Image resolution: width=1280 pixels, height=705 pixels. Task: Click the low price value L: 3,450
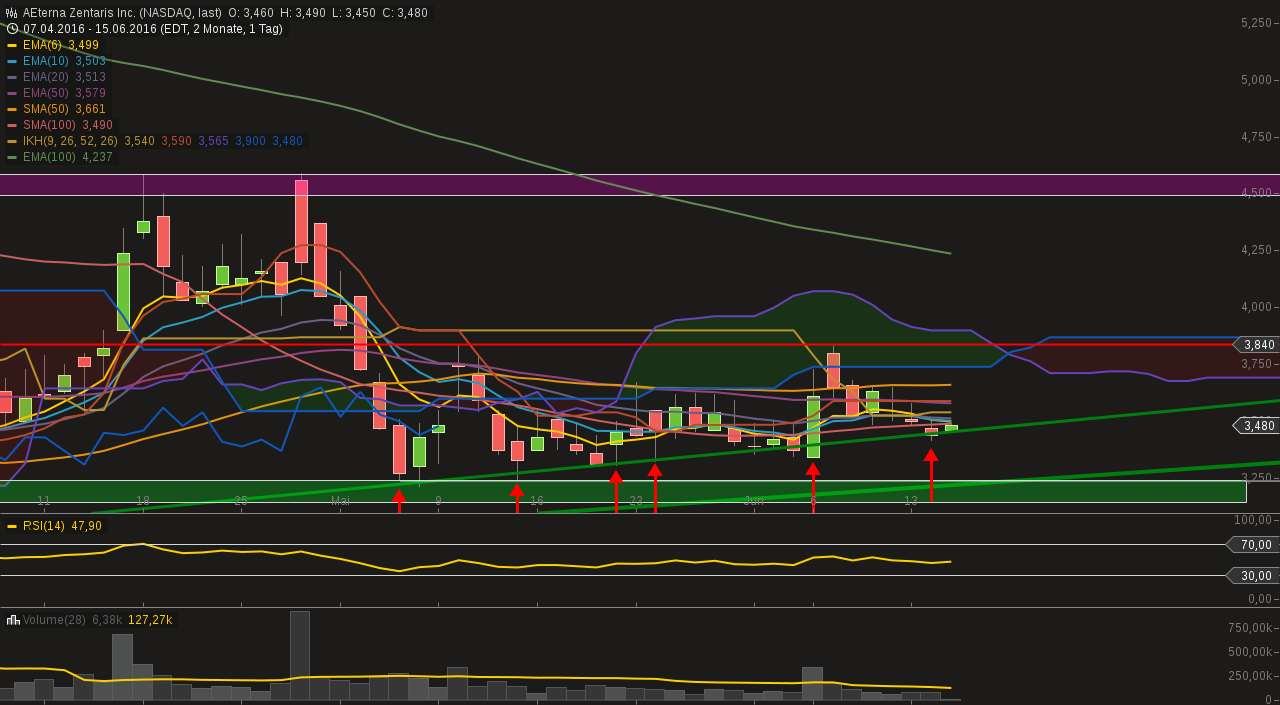354,13
